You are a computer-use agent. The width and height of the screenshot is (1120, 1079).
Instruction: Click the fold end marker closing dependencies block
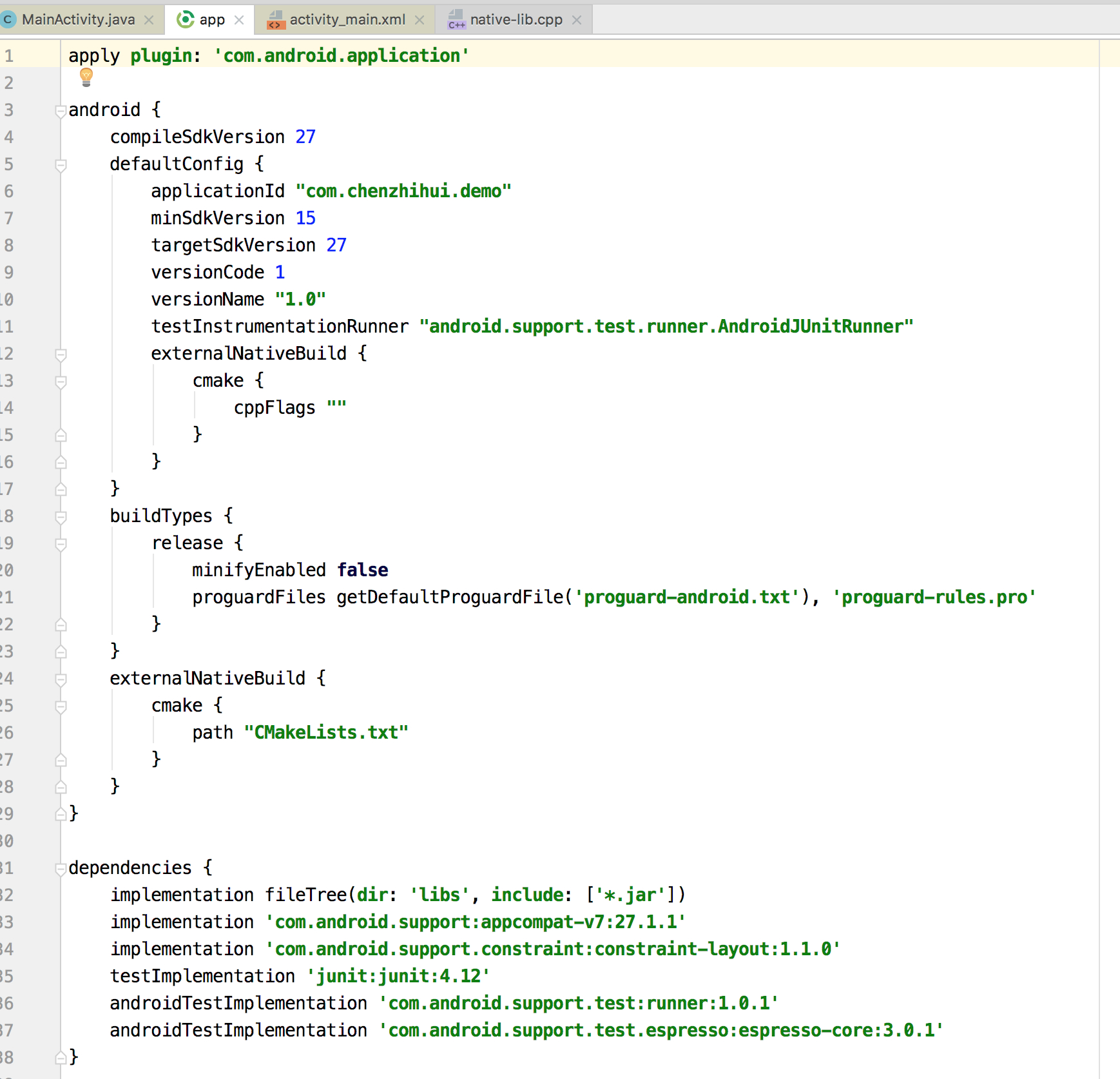tap(61, 1058)
